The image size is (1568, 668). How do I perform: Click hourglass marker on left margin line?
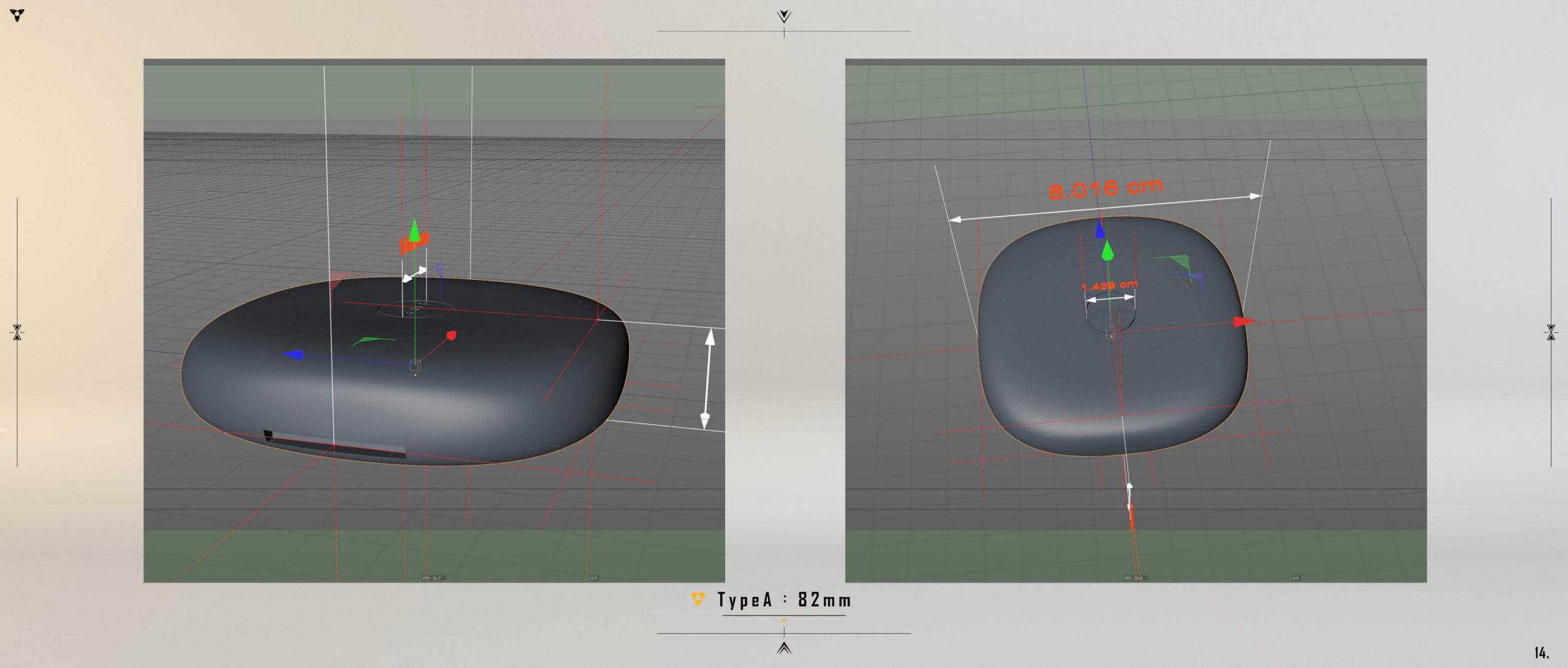pos(17,332)
